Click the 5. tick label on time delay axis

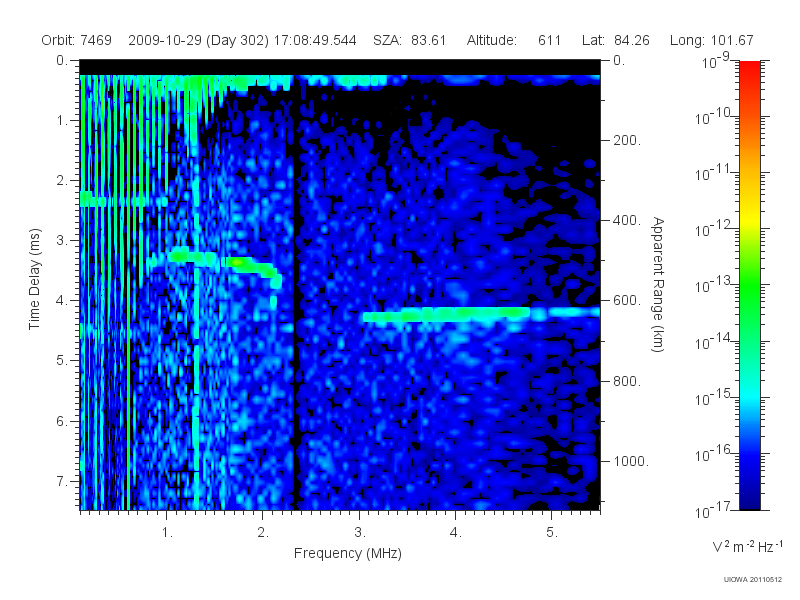[61, 361]
